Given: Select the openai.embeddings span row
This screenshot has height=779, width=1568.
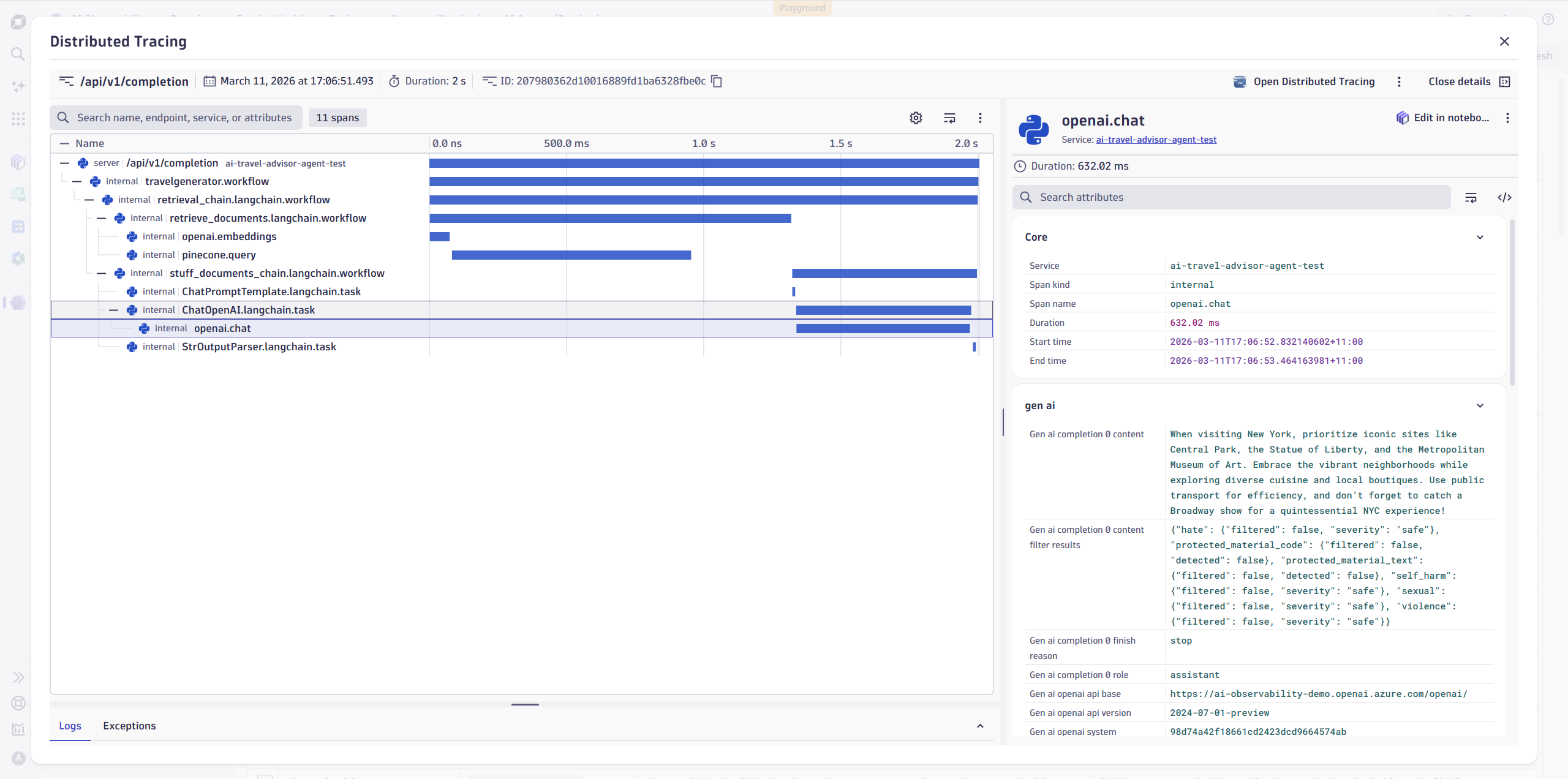Looking at the screenshot, I should pyautogui.click(x=521, y=236).
